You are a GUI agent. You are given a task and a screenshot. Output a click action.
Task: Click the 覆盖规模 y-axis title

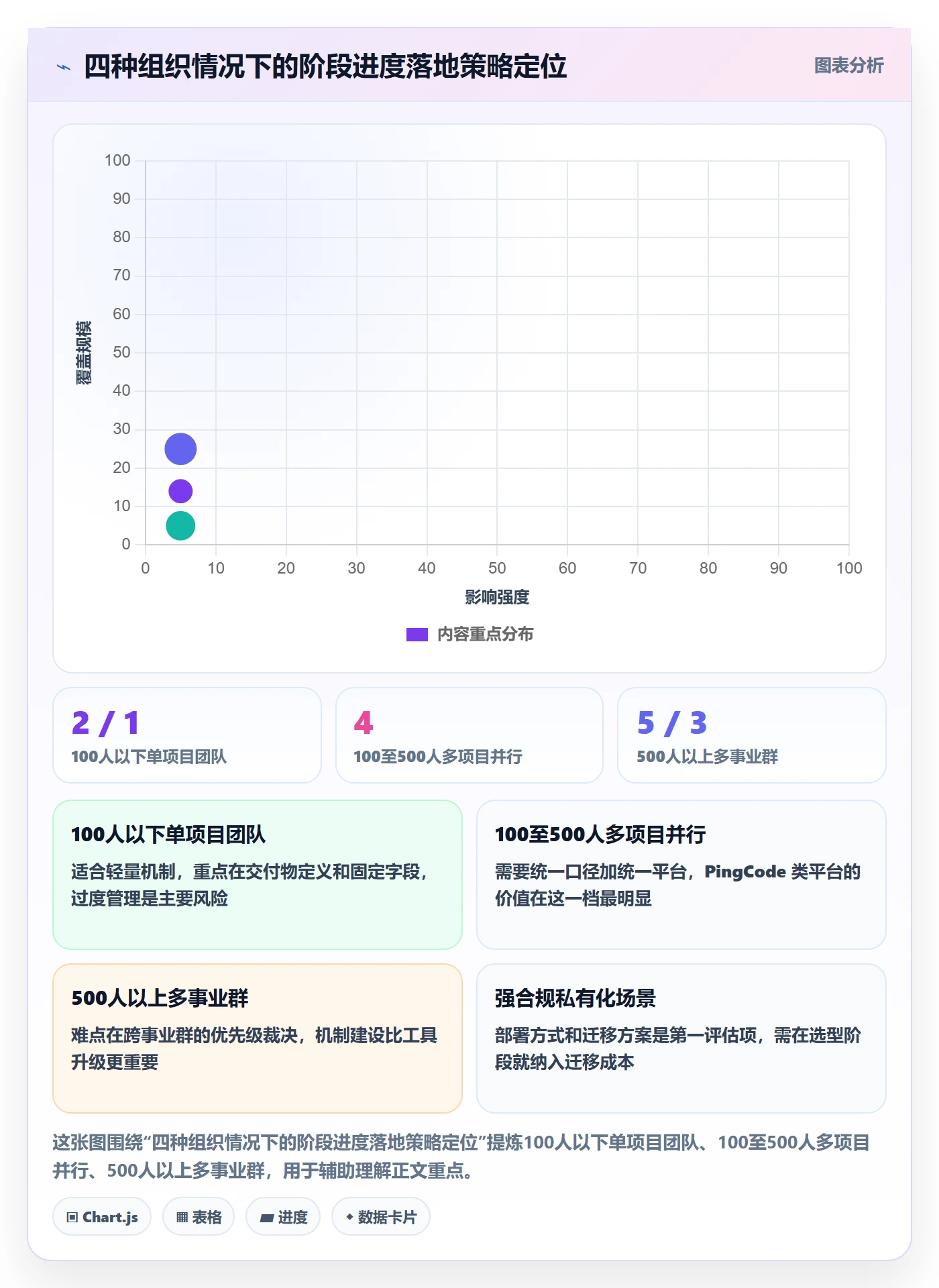84,353
